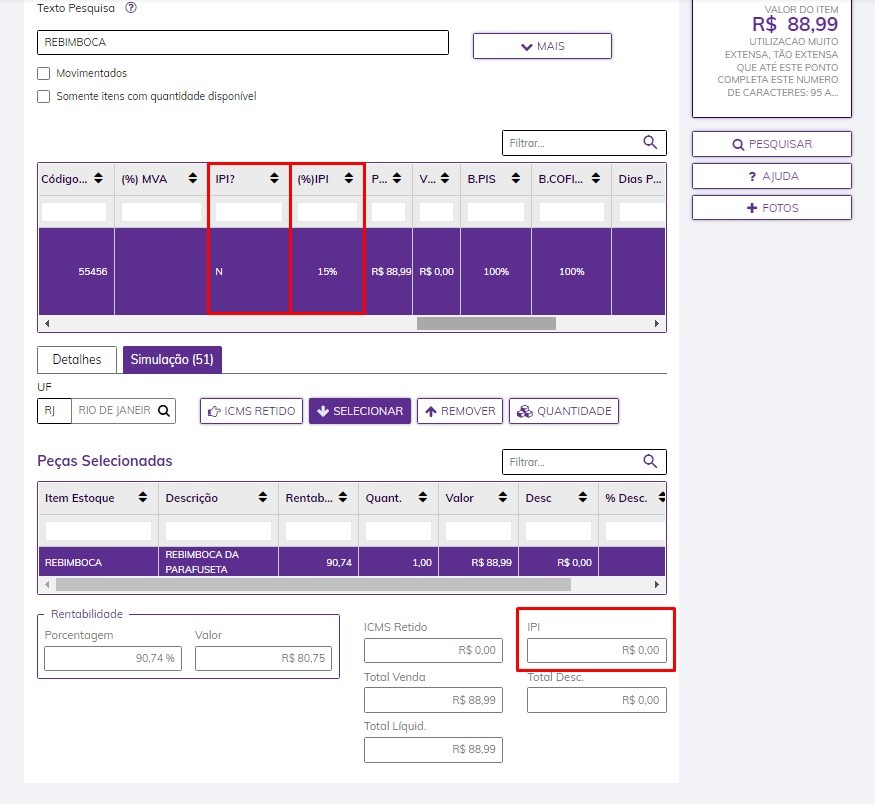
Task: Click the Peças Selecionadas table left scroll arrow
Action: pos(47,585)
